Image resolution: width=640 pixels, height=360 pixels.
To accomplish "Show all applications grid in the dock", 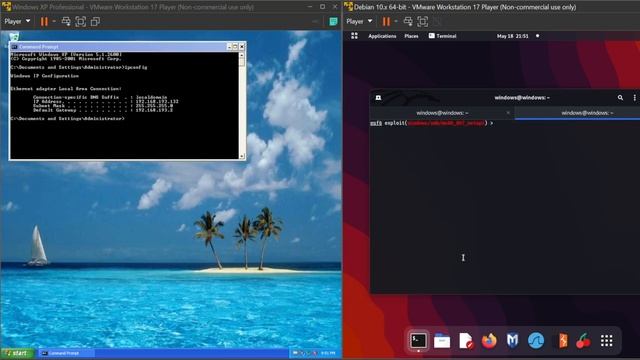I will click(607, 341).
